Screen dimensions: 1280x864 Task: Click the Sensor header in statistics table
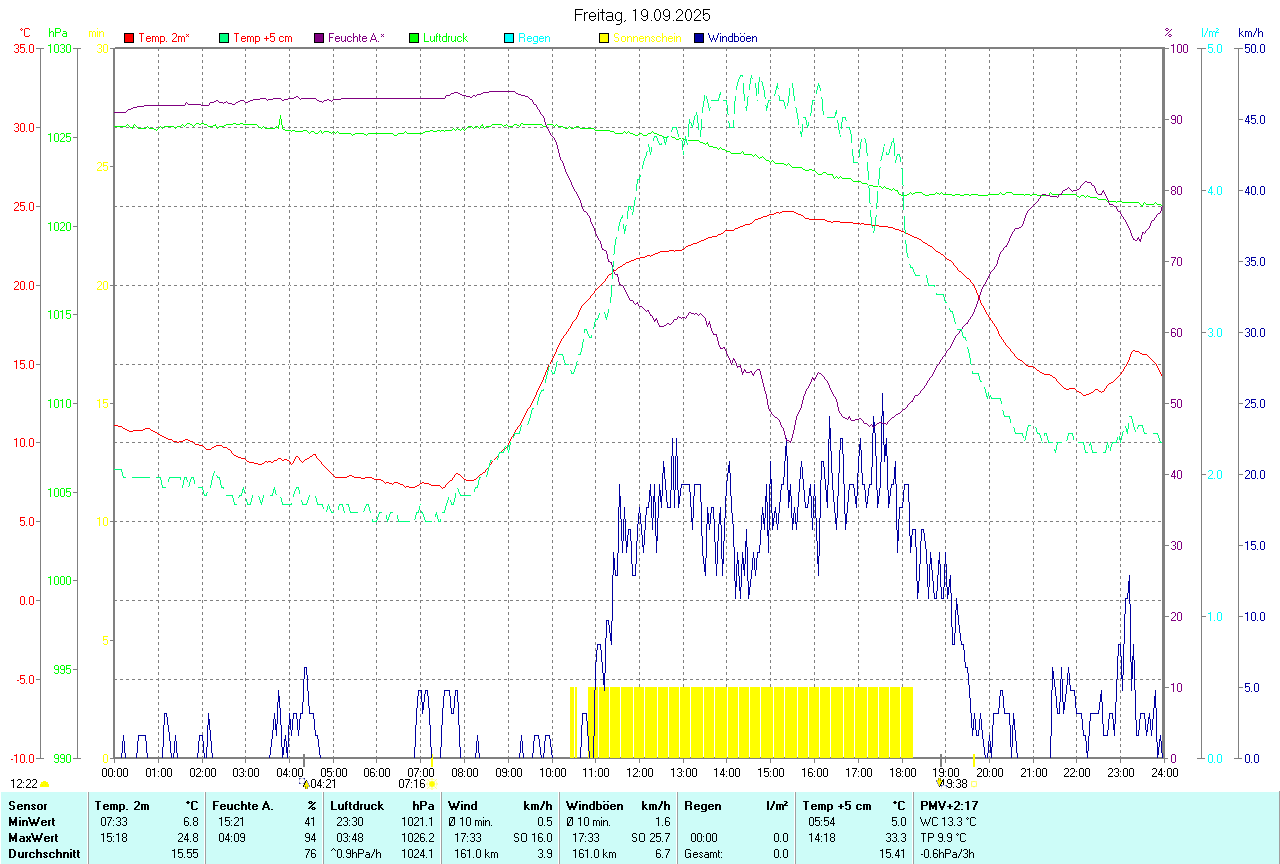27,805
